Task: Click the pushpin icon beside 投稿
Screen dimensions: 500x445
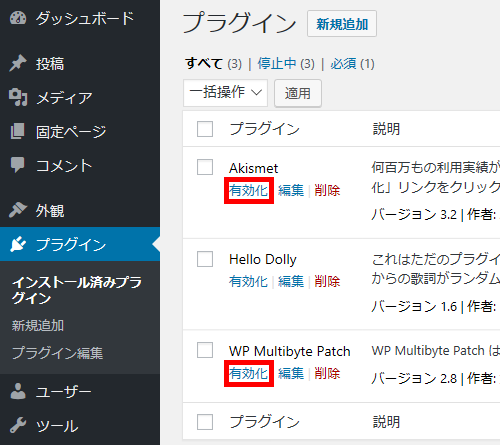Action: point(18,63)
